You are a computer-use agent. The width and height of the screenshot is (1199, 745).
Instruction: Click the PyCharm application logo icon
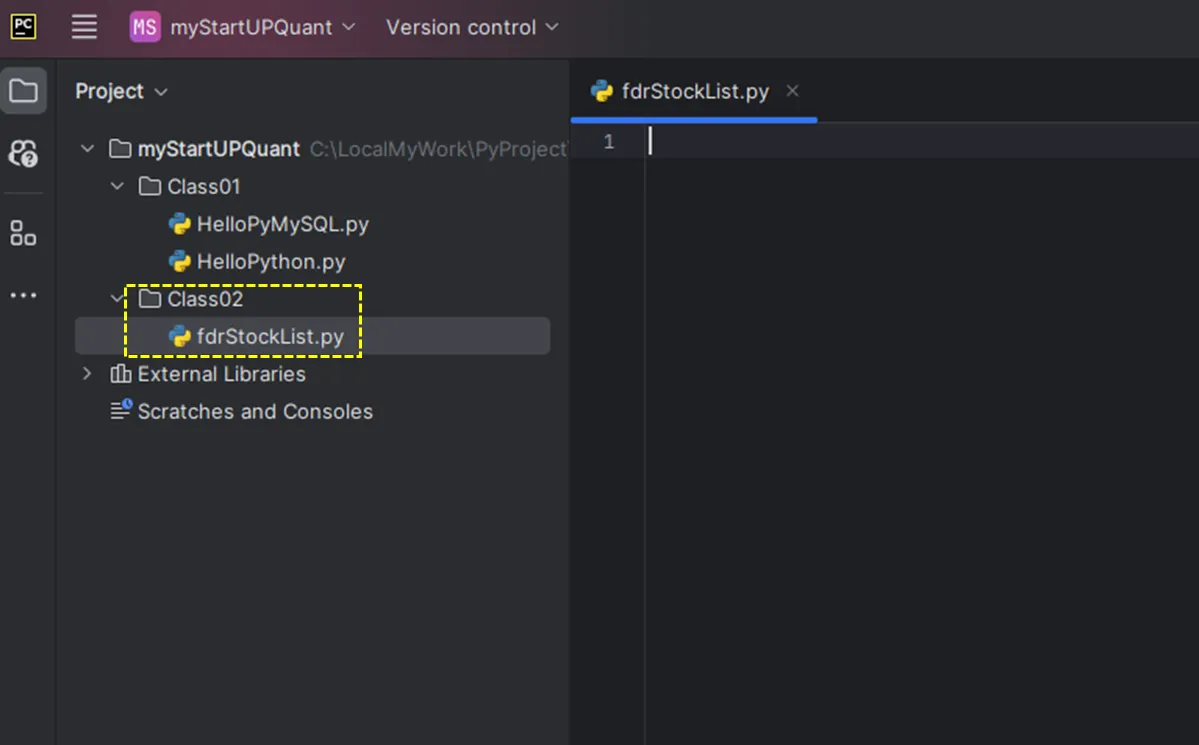(23, 27)
